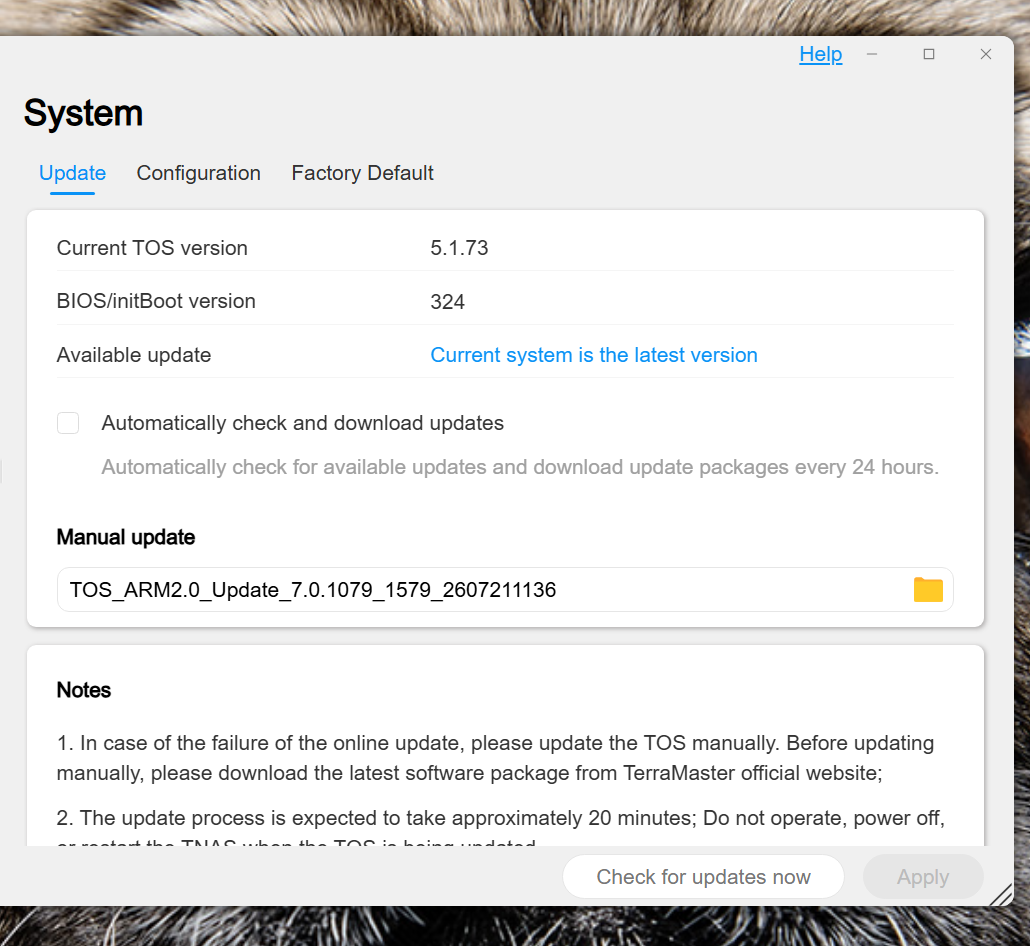Grab the resize grip at window corner
1030x946 pixels.
pos(1001,894)
